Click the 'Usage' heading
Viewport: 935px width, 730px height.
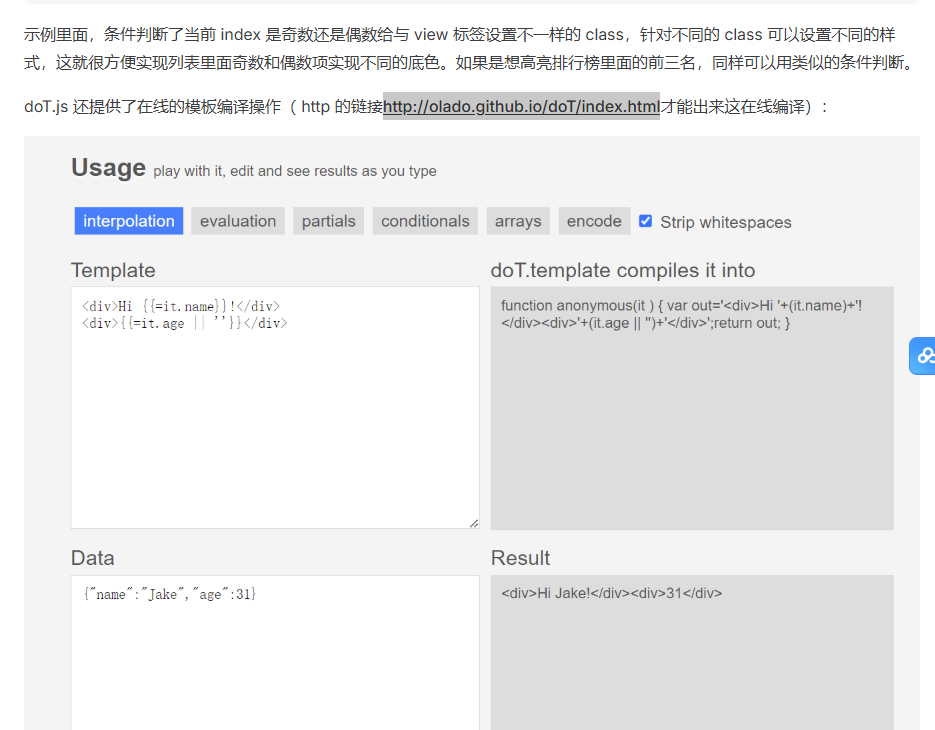click(x=109, y=168)
